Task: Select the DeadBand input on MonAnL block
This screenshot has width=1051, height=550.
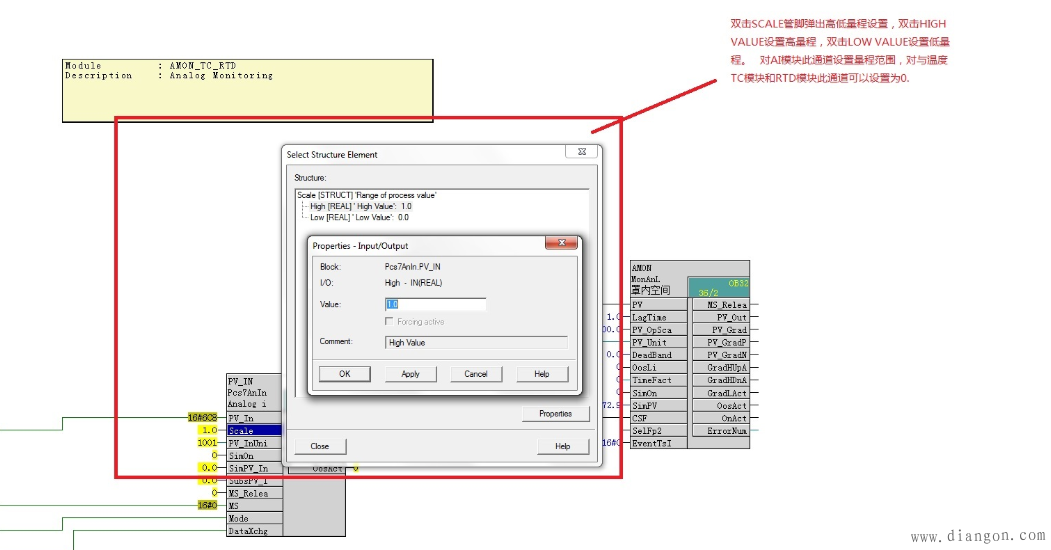Action: coord(659,355)
